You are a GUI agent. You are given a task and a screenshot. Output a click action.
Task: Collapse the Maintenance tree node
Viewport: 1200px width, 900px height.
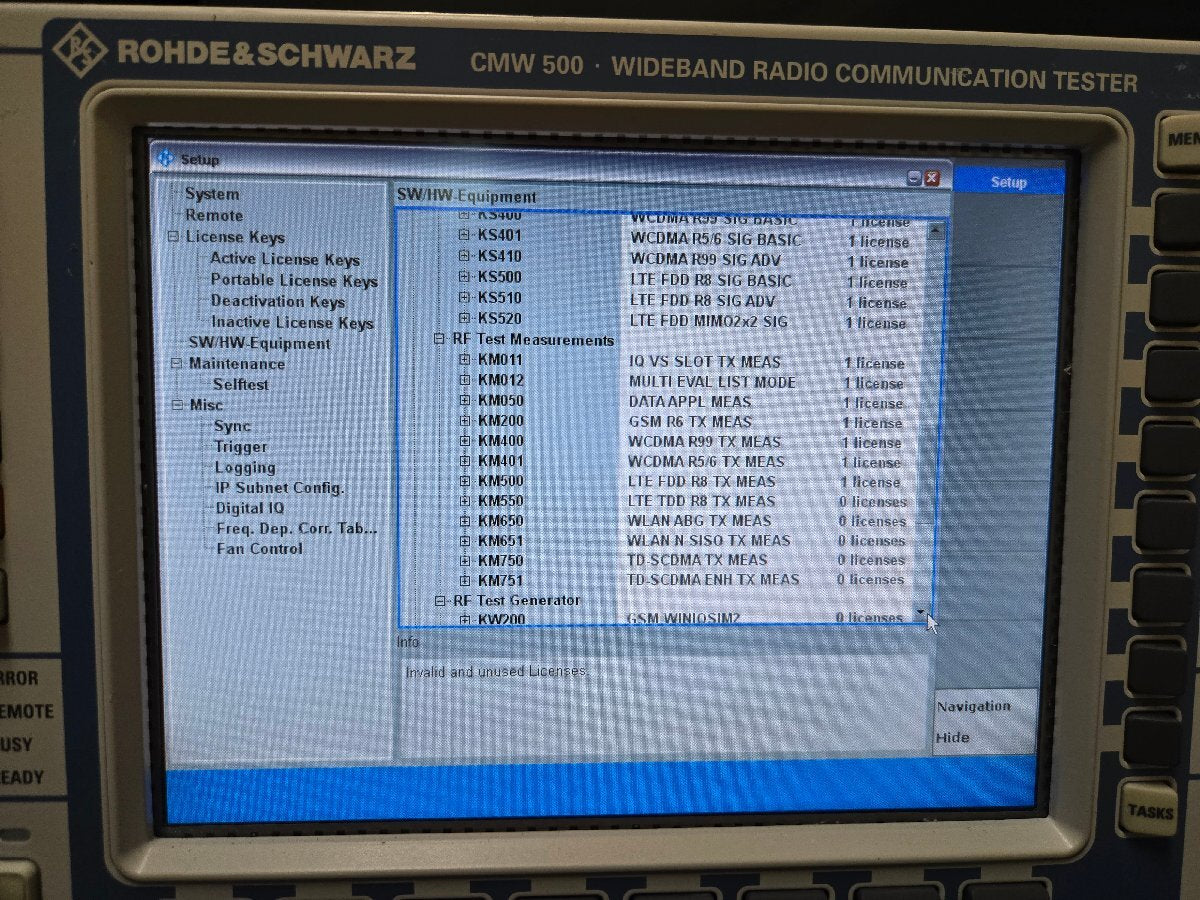[176, 364]
